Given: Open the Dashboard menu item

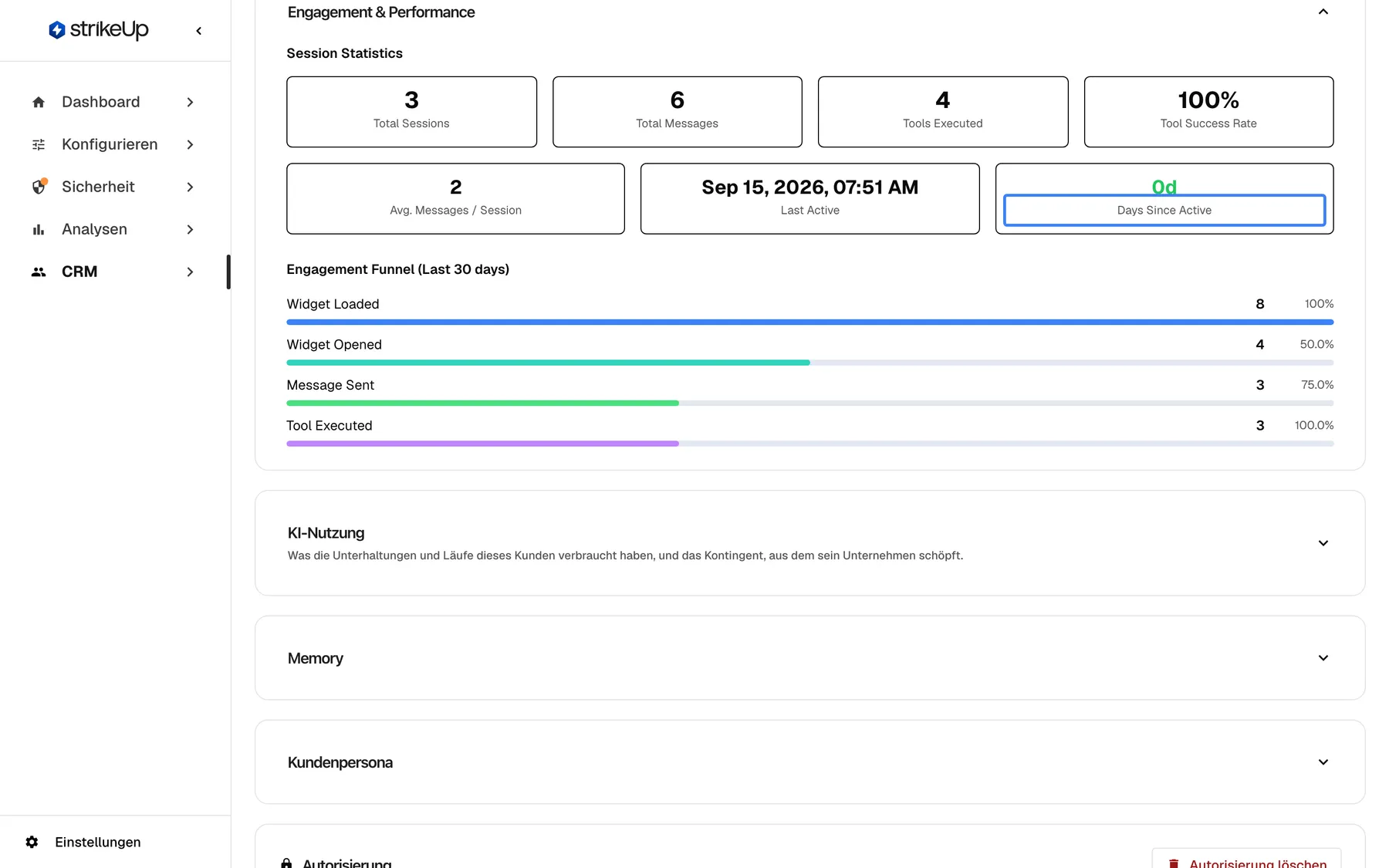Looking at the screenshot, I should click(x=113, y=102).
